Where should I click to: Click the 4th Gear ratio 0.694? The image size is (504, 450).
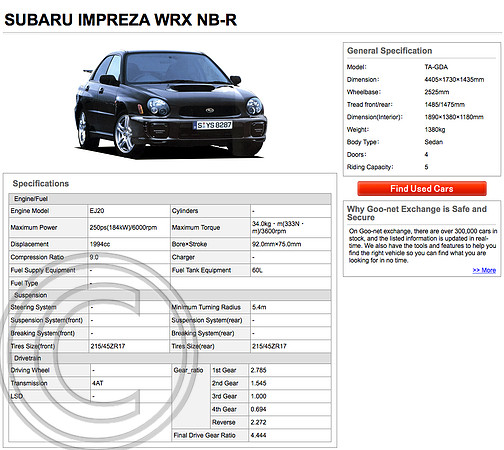(x=258, y=409)
